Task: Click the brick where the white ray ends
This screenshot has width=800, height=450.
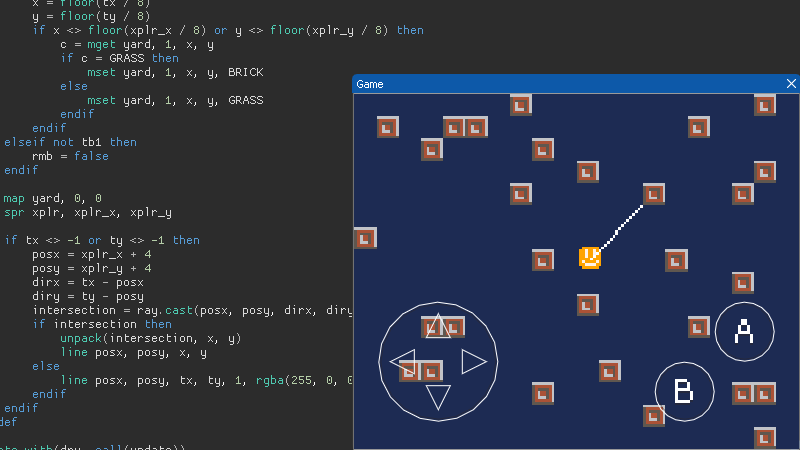Action: click(x=654, y=194)
